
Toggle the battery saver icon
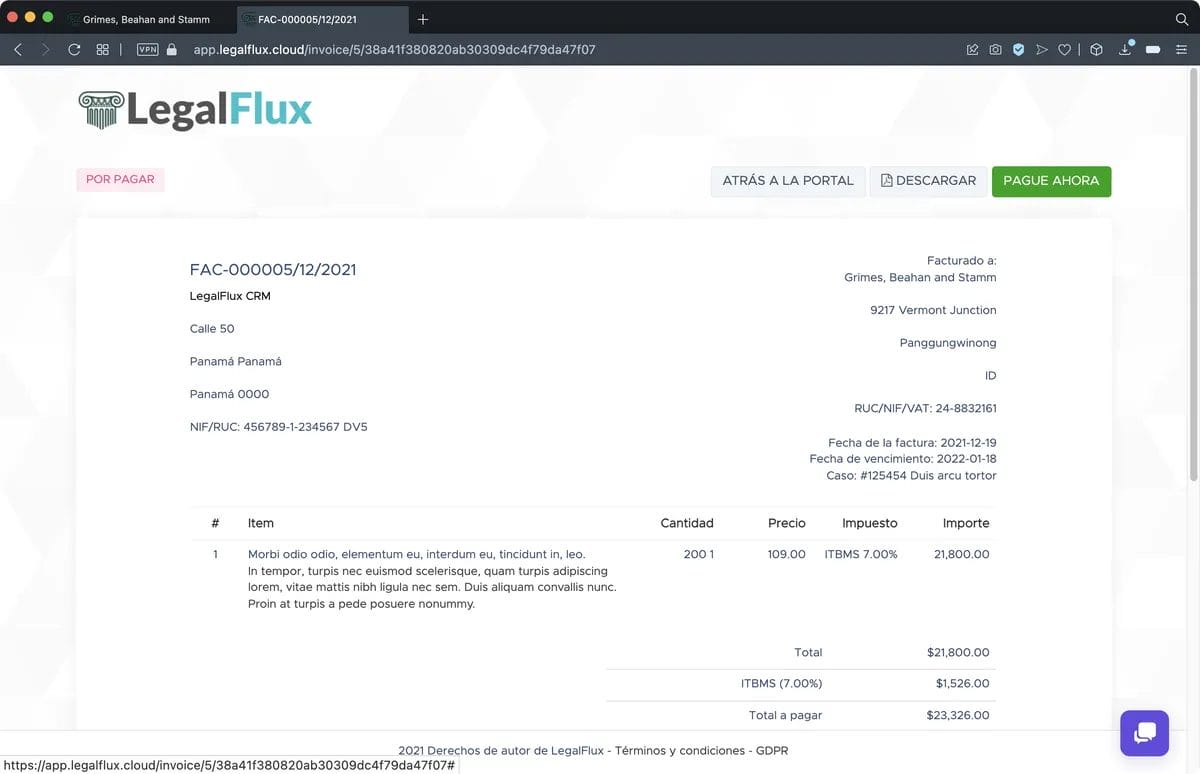(x=1153, y=49)
